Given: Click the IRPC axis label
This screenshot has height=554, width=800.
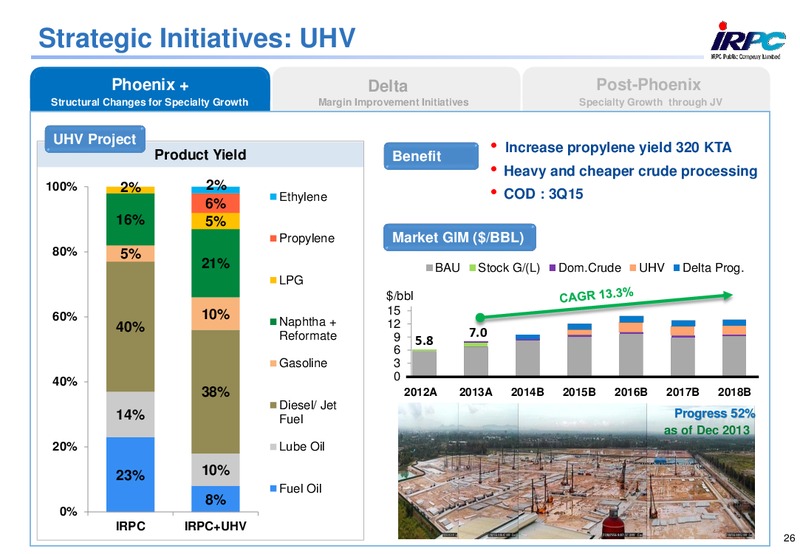Looking at the screenshot, I should tap(131, 526).
